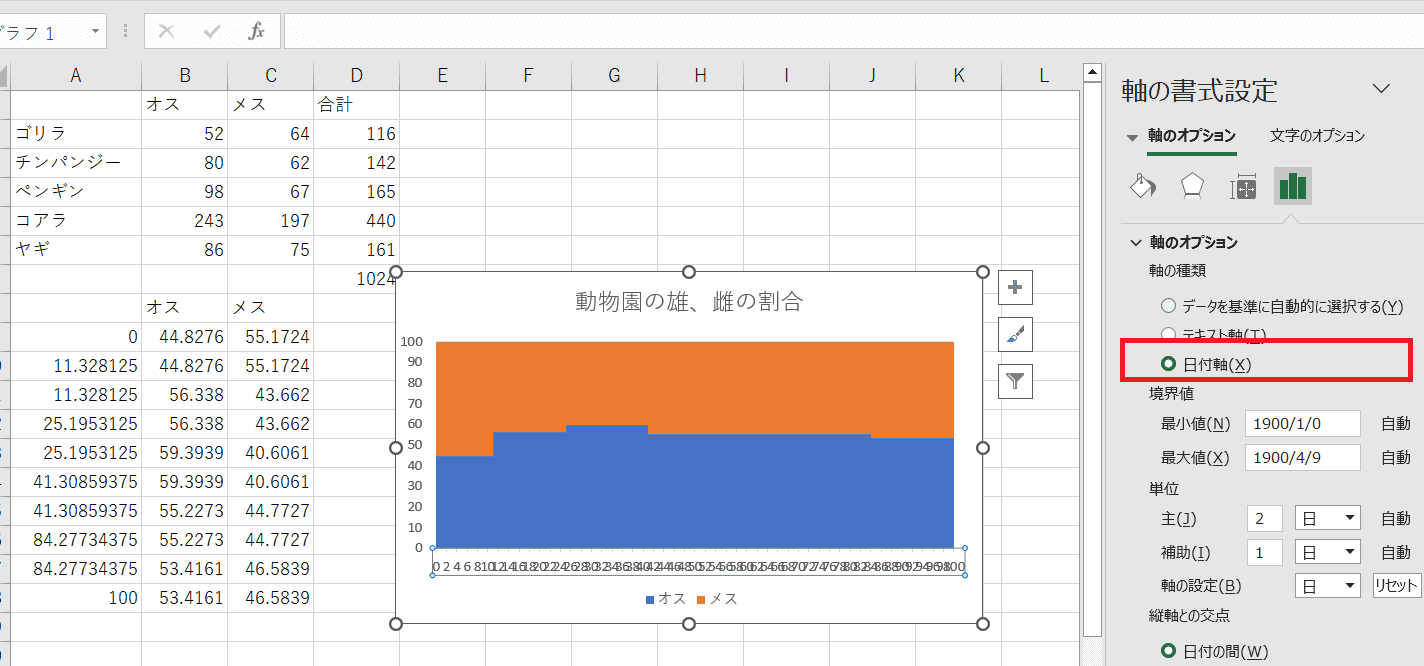The image size is (1424, 666).
Task: Click the Chart Elements plus button
Action: (1015, 287)
